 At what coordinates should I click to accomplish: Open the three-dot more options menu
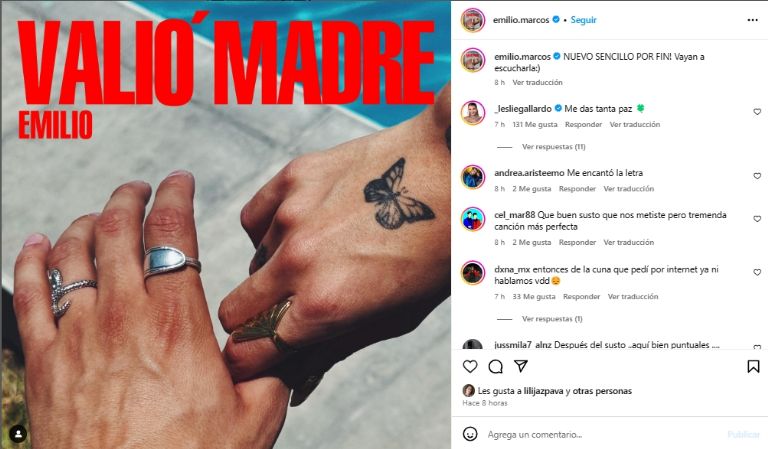click(753, 20)
